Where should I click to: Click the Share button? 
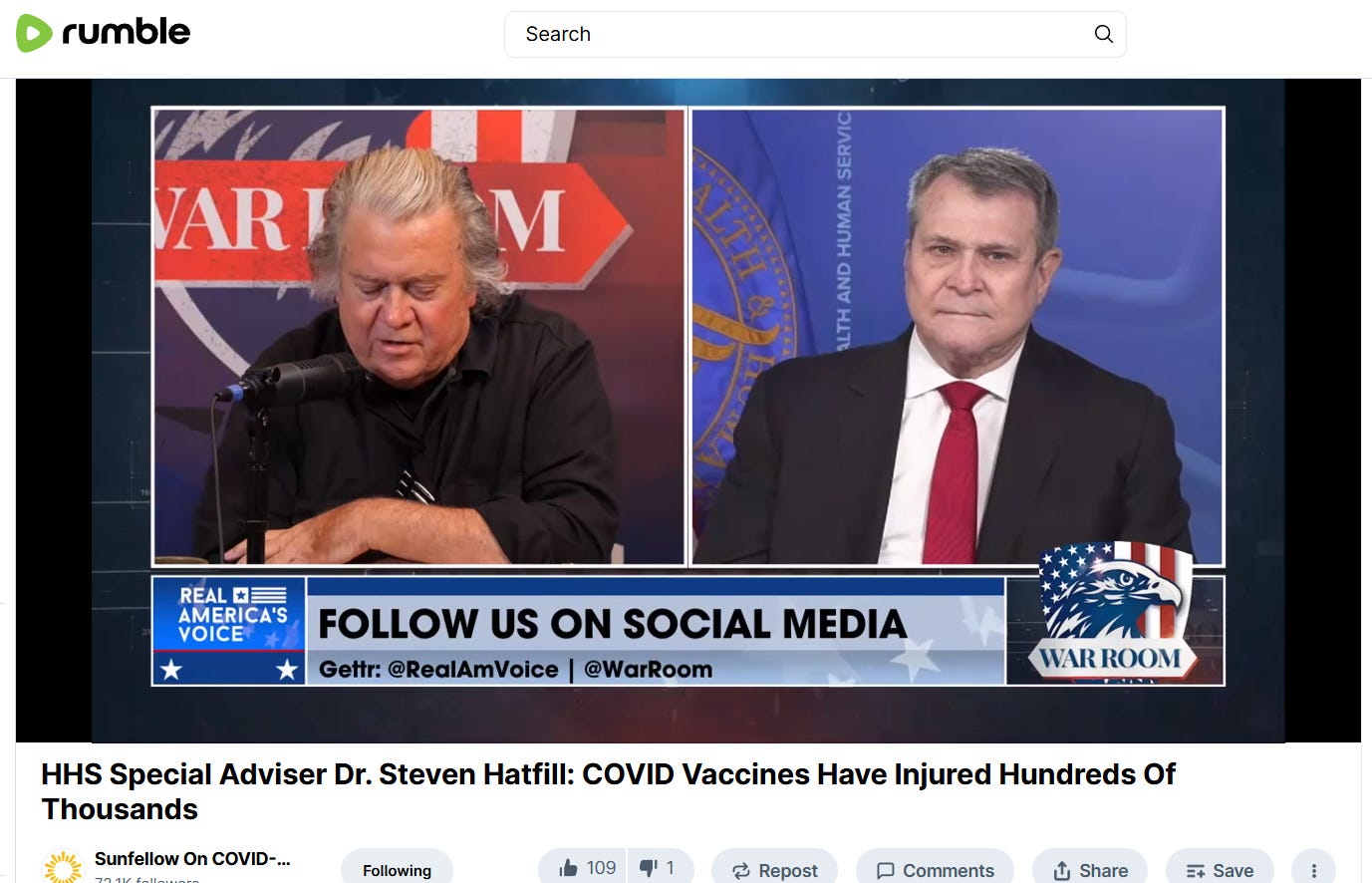pos(1090,870)
